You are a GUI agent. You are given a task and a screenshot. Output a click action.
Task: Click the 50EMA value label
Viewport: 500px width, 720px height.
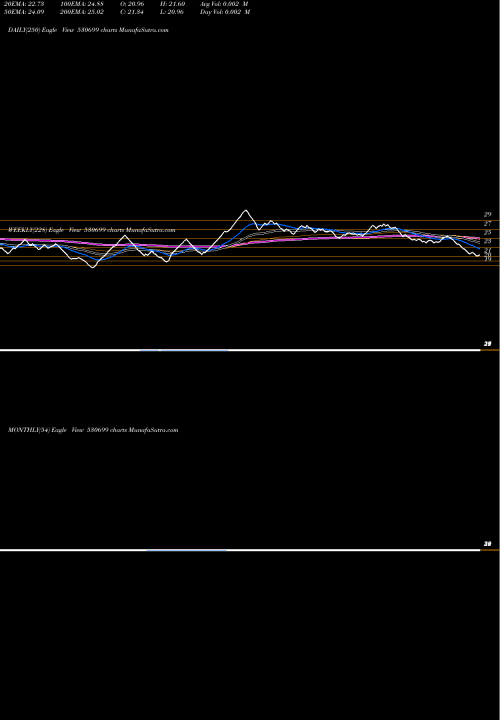(24, 12)
